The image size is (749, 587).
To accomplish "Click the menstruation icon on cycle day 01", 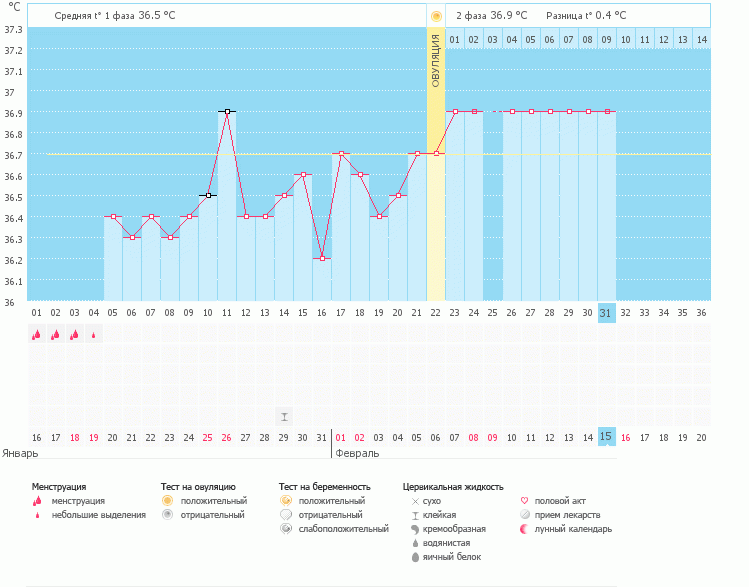I will point(36,334).
